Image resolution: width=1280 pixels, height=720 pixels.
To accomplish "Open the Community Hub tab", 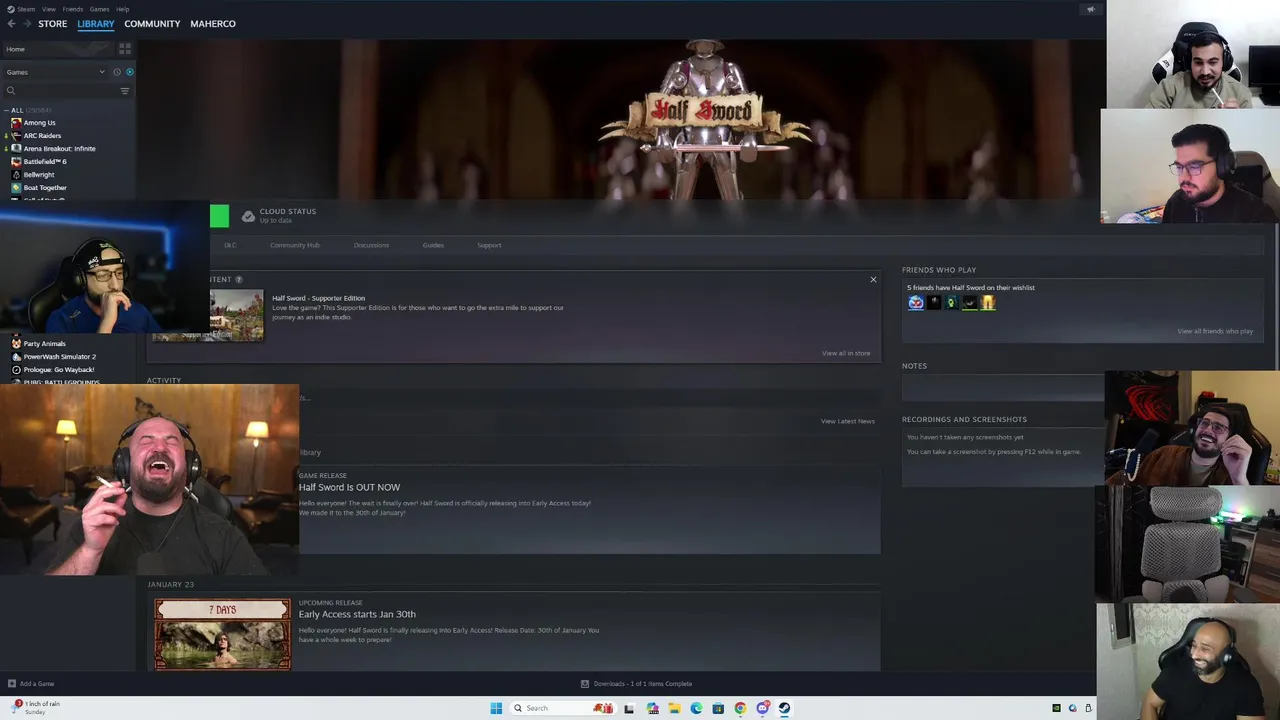I will [x=295, y=245].
